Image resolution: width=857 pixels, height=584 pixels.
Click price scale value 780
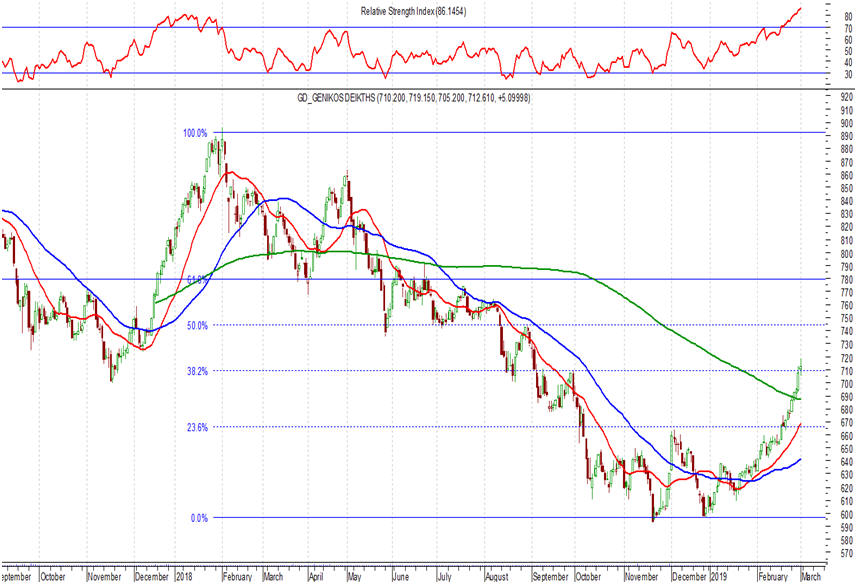click(846, 280)
